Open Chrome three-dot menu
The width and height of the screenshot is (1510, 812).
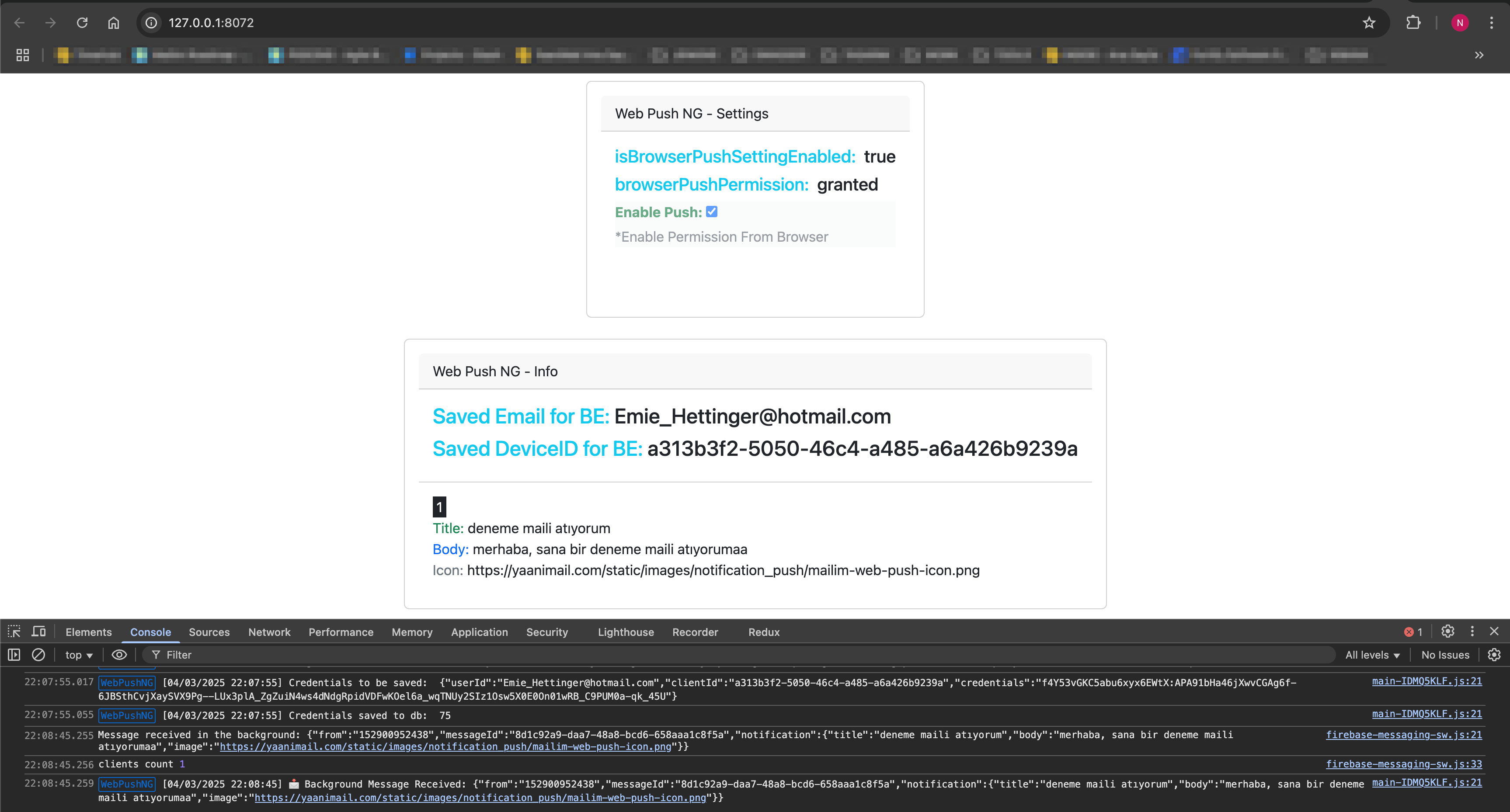pos(1491,23)
